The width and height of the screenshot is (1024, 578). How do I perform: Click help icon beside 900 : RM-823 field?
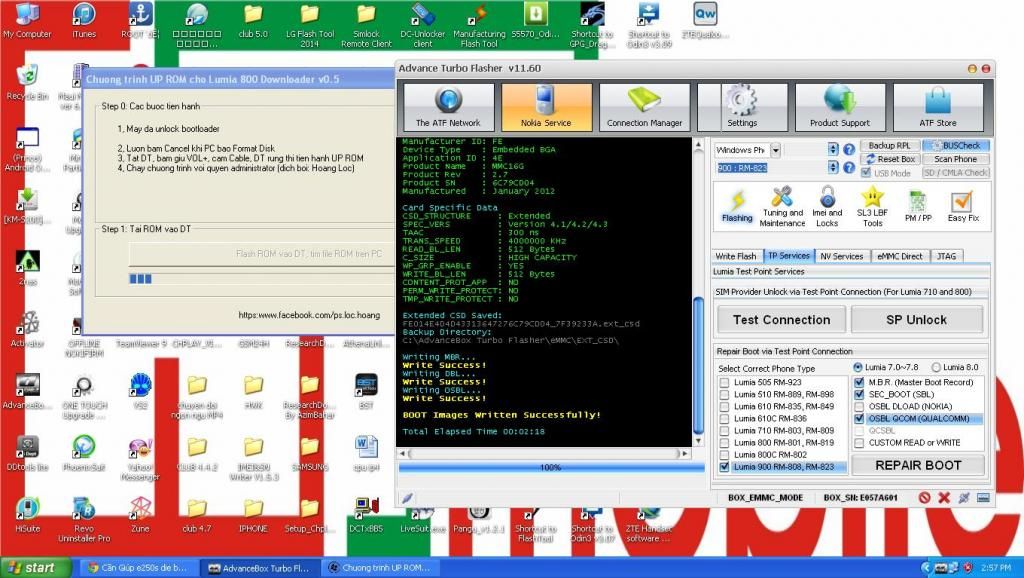pyautogui.click(x=849, y=168)
